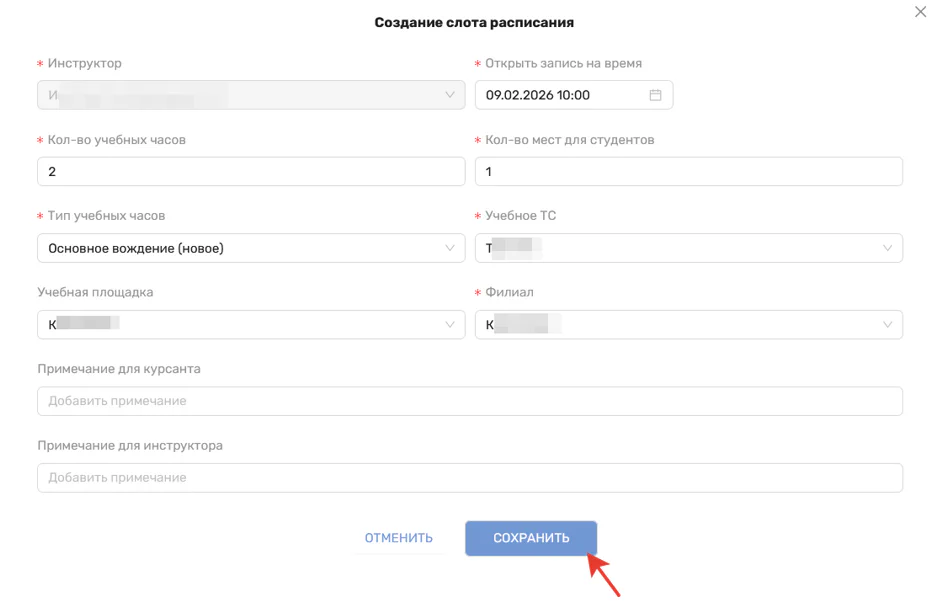
Task: Click the 'Создание слота расписания' dialog title
Action: [474, 22]
